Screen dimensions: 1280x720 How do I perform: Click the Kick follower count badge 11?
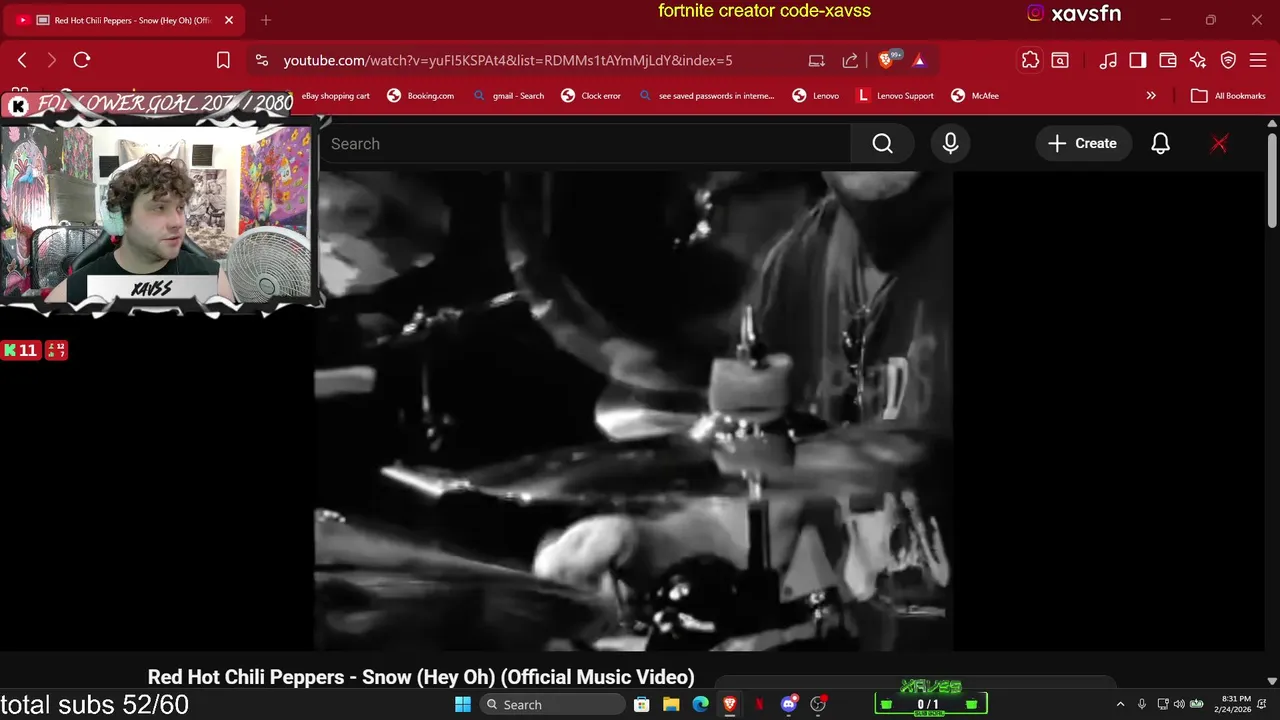[x=20, y=350]
